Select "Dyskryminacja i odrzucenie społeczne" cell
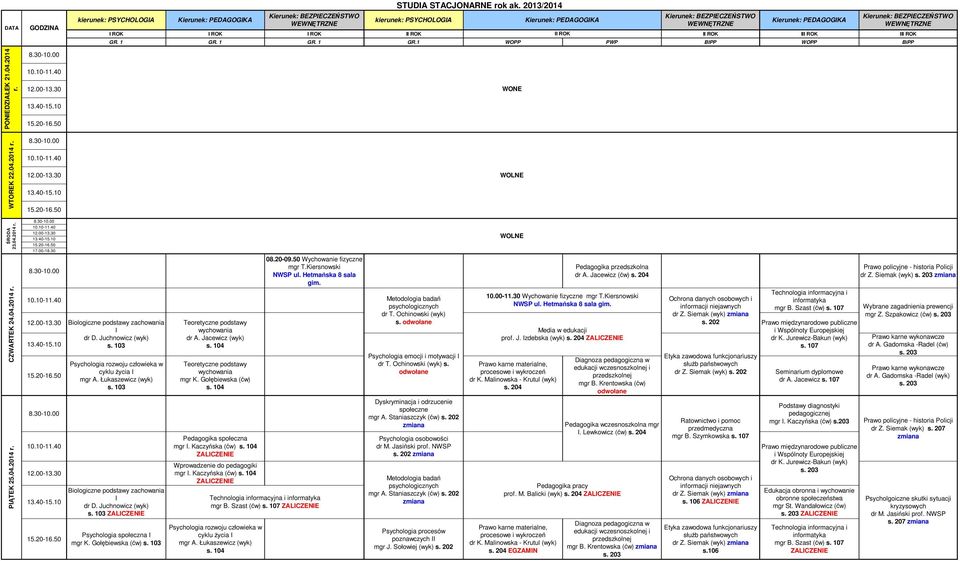Screen dimensions: 960x561 pos(413,413)
